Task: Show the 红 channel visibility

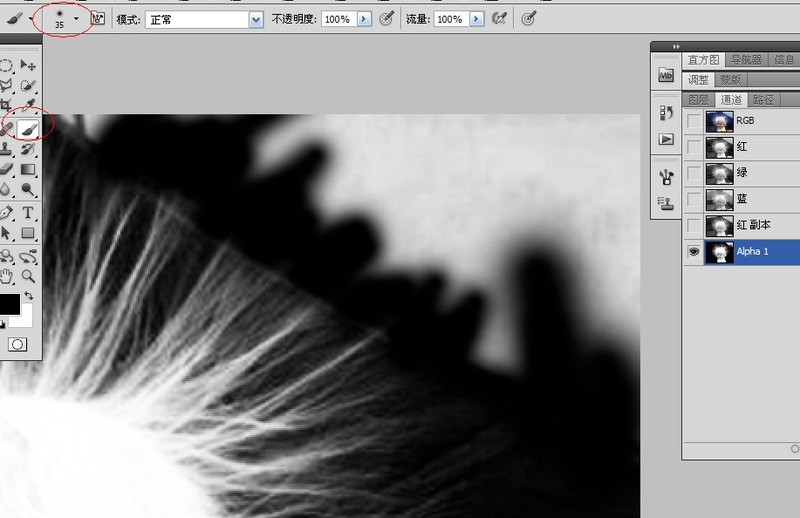Action: click(694, 147)
